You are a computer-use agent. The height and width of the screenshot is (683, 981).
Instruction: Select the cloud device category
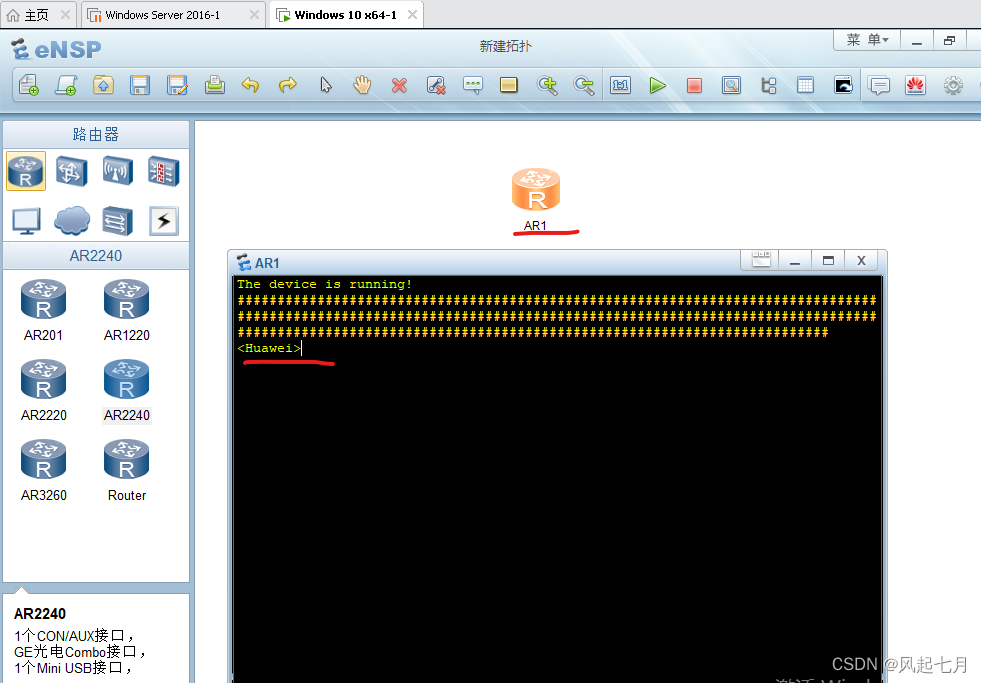point(72,221)
